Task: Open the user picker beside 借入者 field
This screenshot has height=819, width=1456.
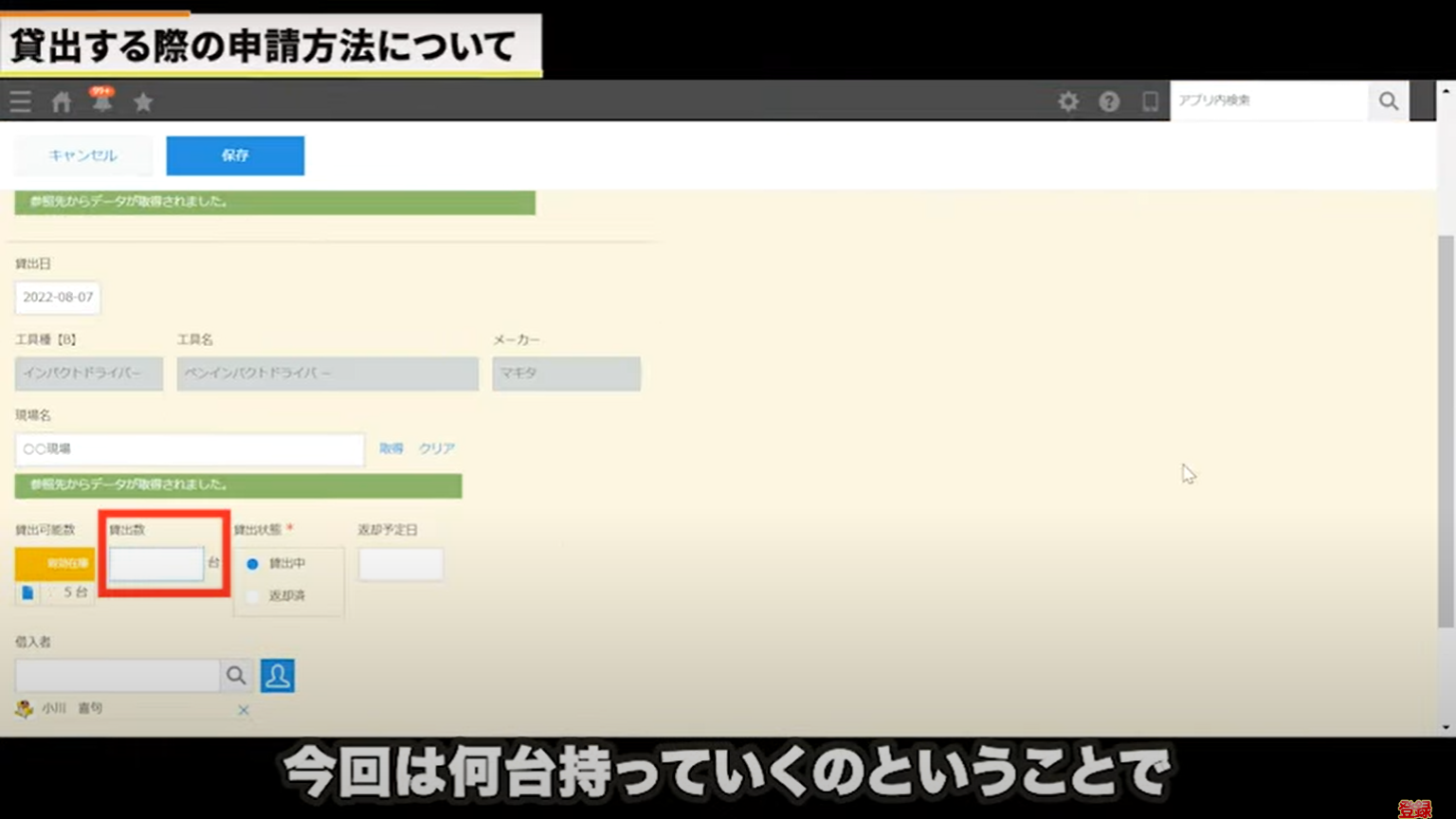Action: 277,675
